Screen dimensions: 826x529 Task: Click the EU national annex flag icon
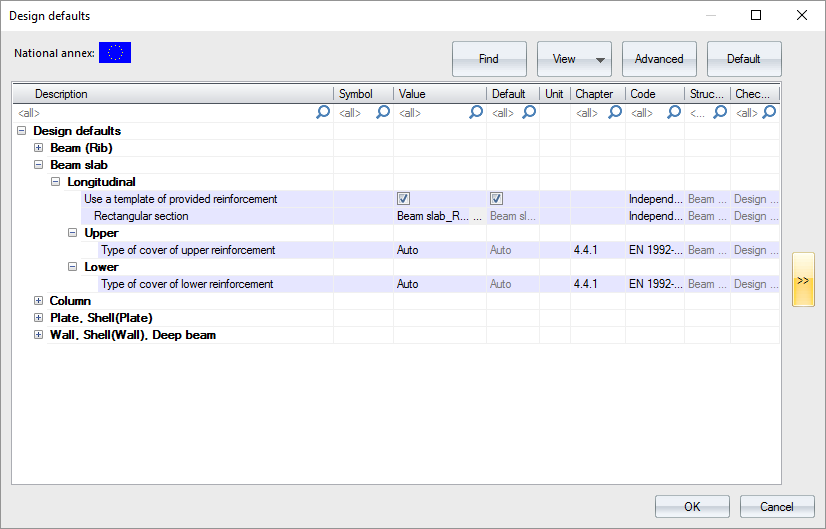coord(115,53)
